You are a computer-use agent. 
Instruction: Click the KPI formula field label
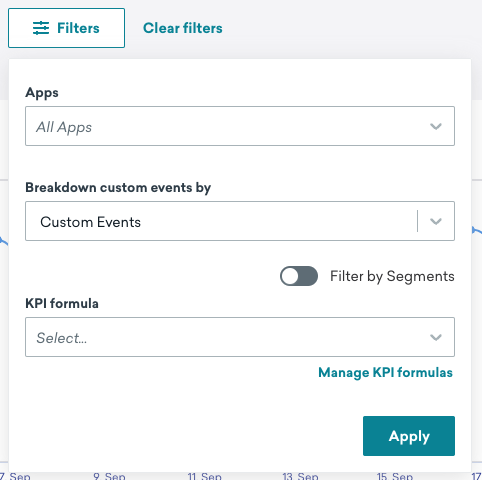click(62, 304)
